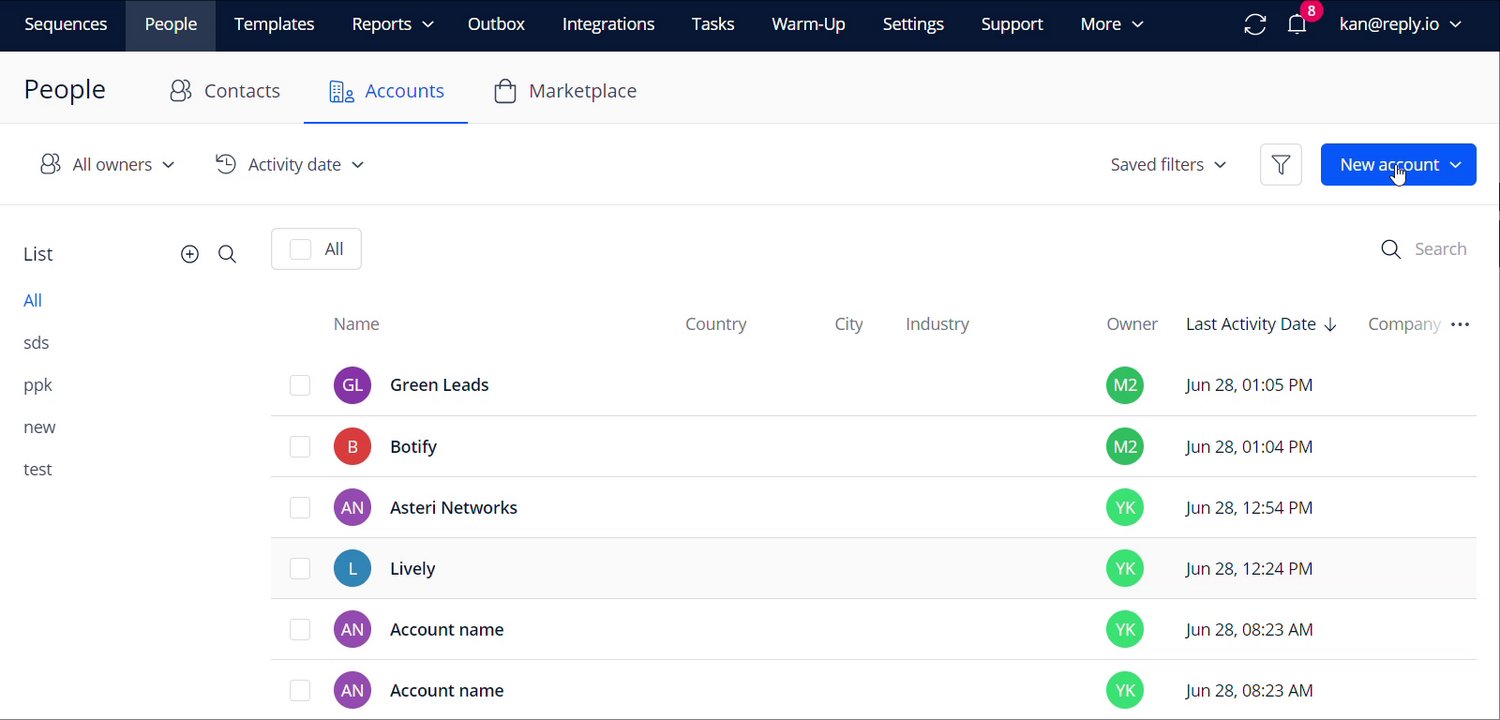
Task: Select the sds list
Action: [36, 343]
